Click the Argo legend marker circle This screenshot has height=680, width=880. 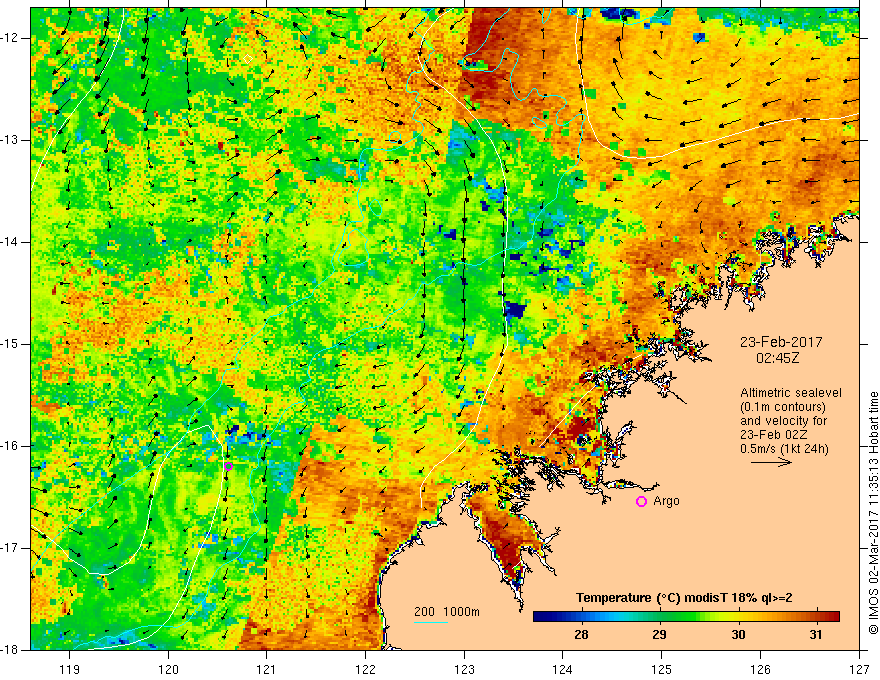(x=641, y=502)
